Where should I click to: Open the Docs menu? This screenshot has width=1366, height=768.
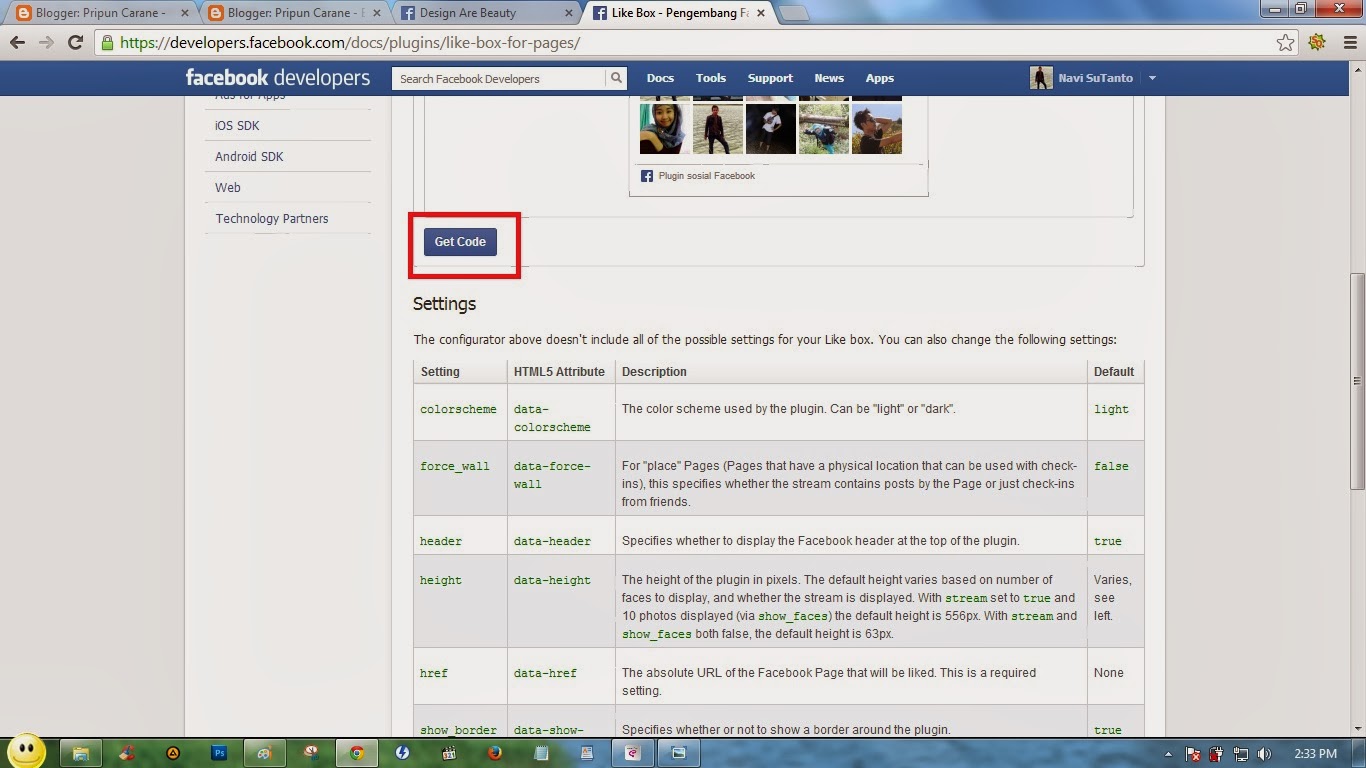coord(660,77)
